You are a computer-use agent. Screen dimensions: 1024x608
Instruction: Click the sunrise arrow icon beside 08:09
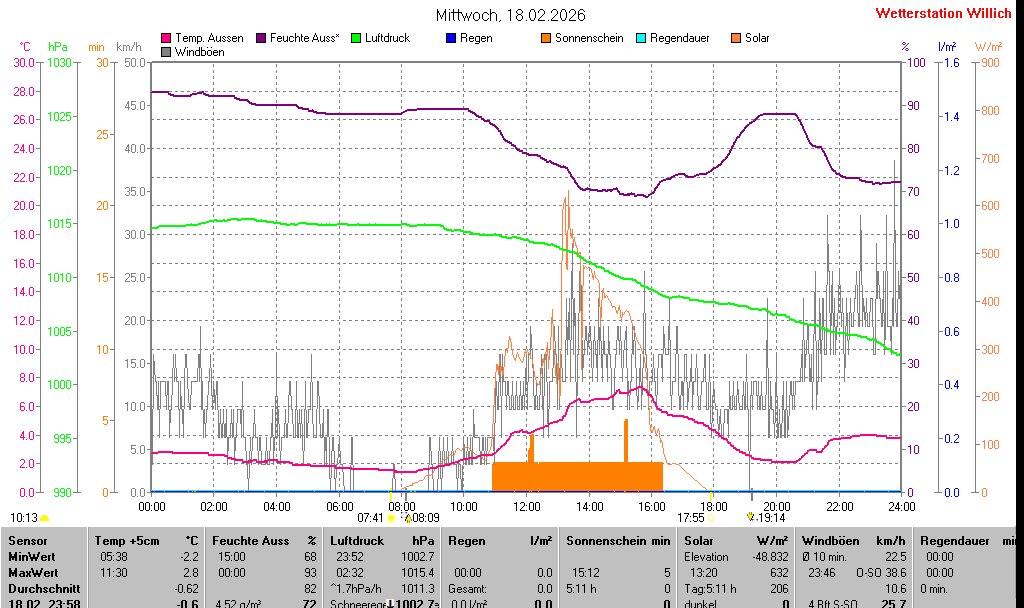(x=408, y=518)
